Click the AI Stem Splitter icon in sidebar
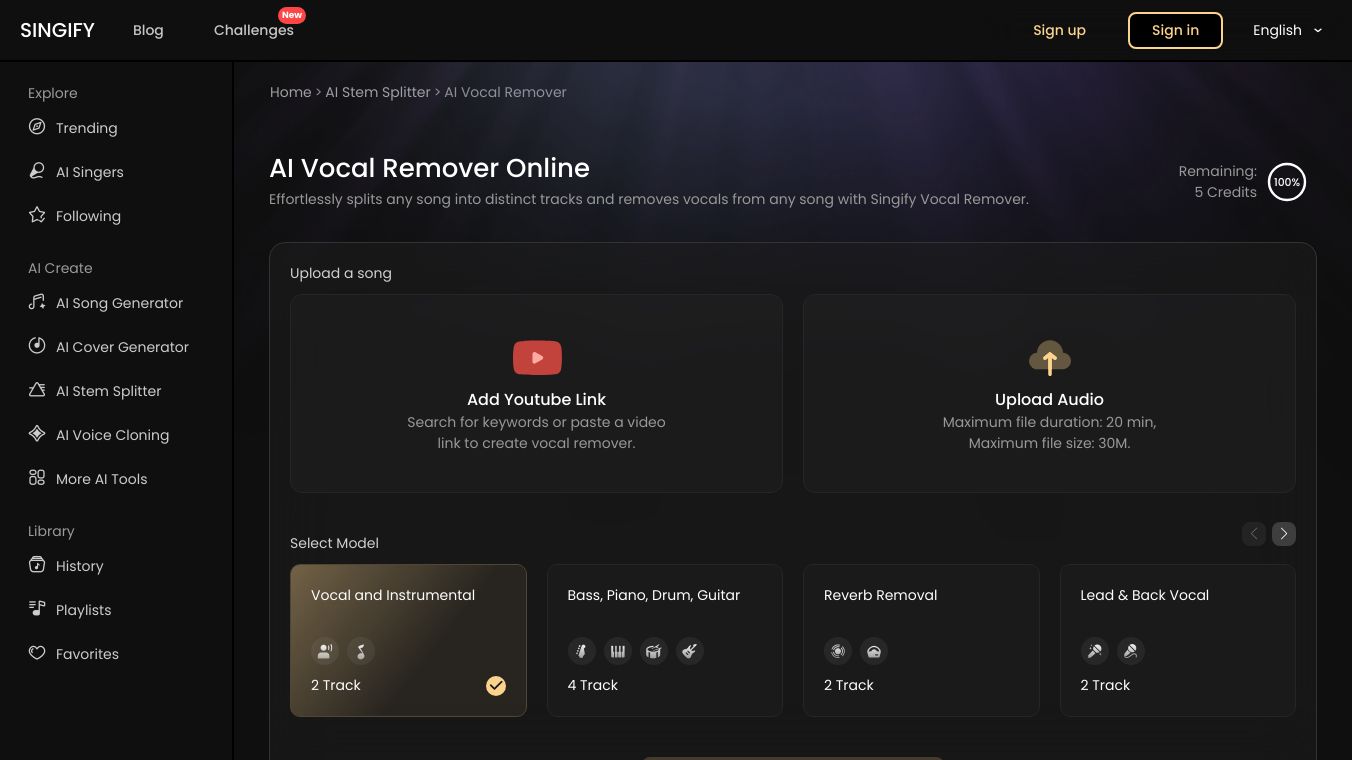1352x760 pixels. (37, 390)
